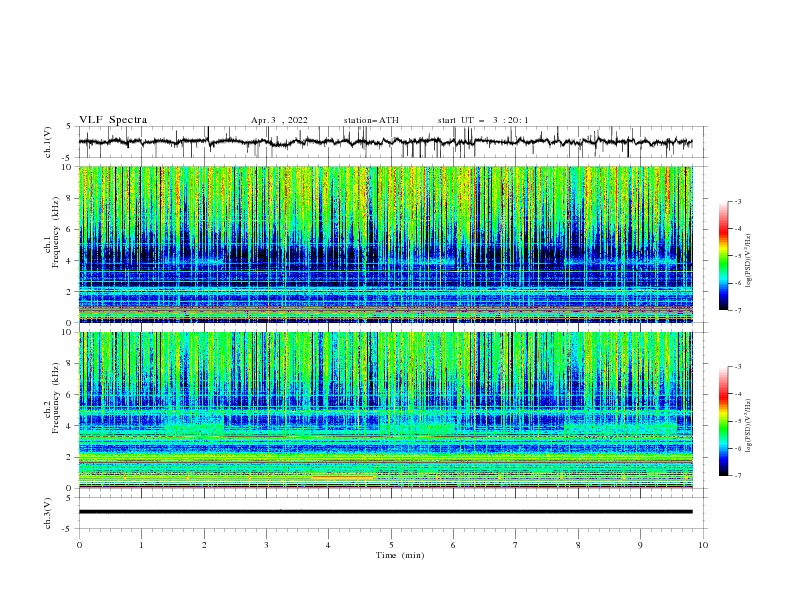Click the log(PSD) label beside ch.2 color bar

pos(749,425)
